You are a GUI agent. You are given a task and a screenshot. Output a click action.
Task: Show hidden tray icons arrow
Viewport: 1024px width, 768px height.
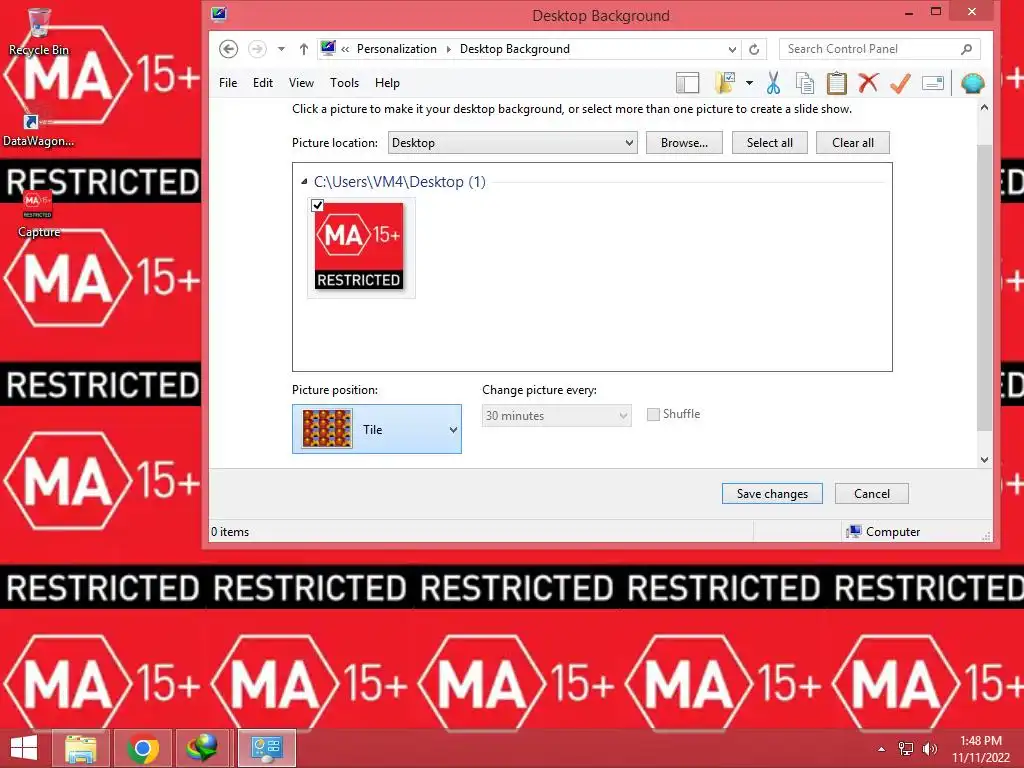point(882,749)
